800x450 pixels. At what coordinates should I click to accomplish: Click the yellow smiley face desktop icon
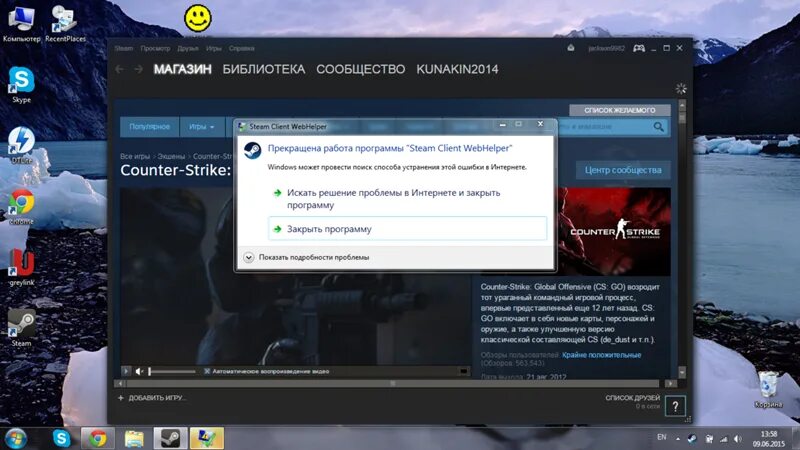pos(197,18)
